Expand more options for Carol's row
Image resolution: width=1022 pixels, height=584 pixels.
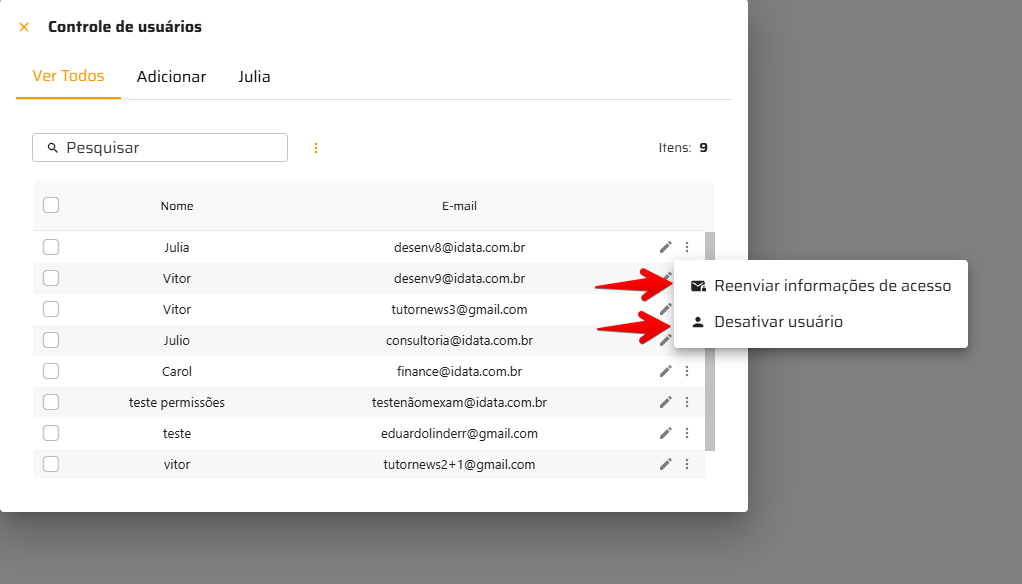coord(687,371)
